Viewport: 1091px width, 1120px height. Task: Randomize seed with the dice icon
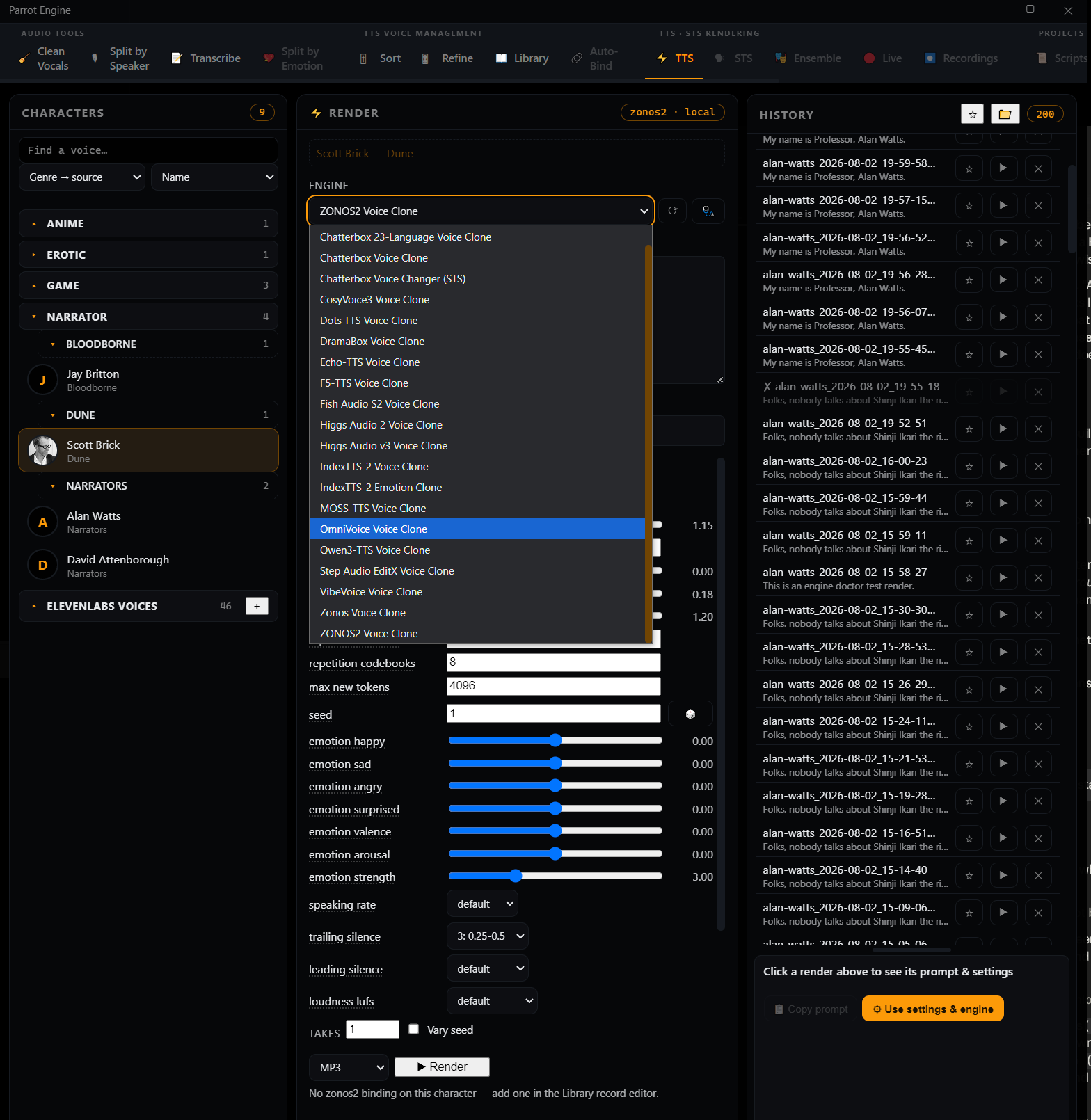690,714
